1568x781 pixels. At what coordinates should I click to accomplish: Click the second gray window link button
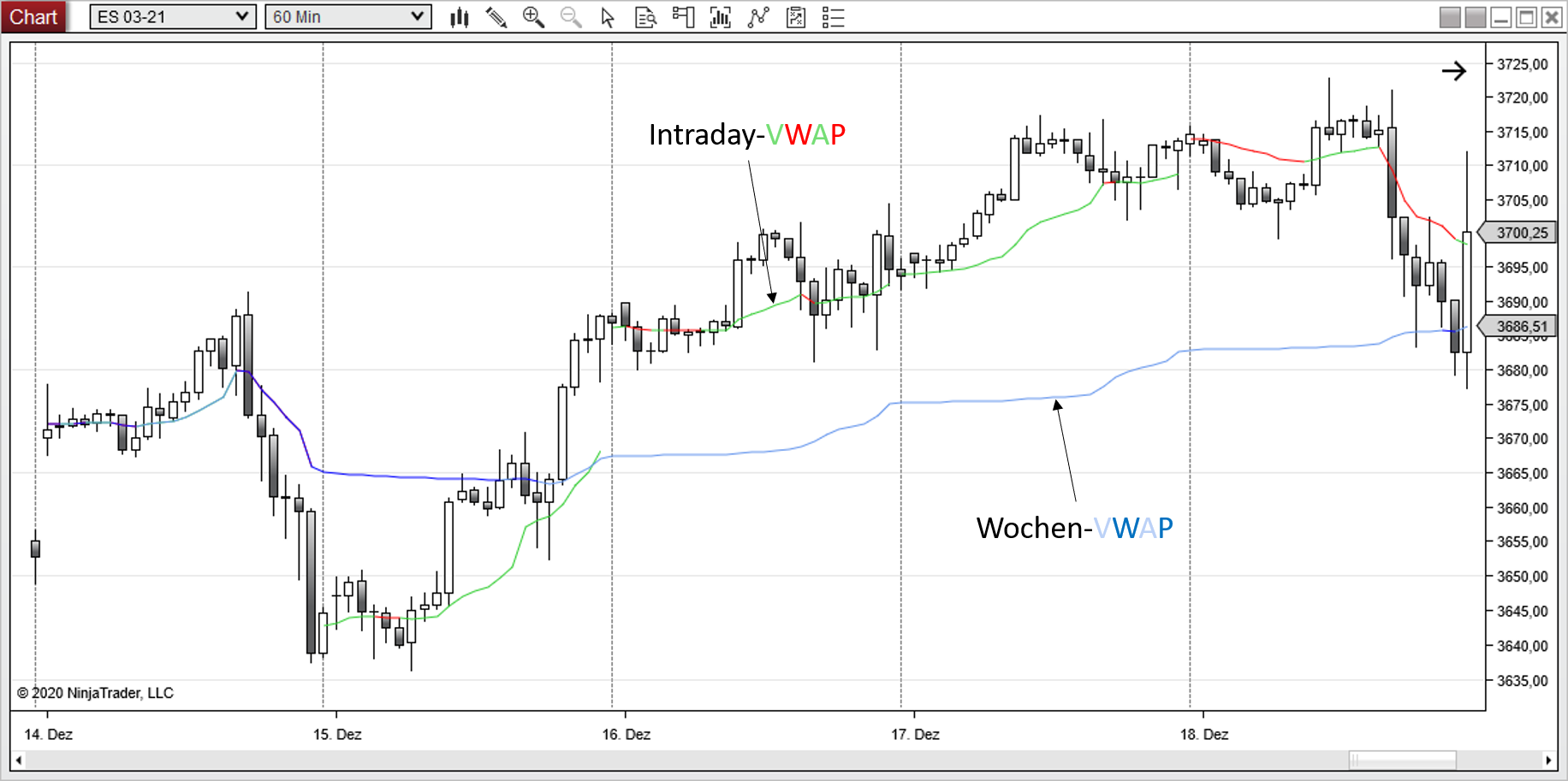tap(1476, 17)
